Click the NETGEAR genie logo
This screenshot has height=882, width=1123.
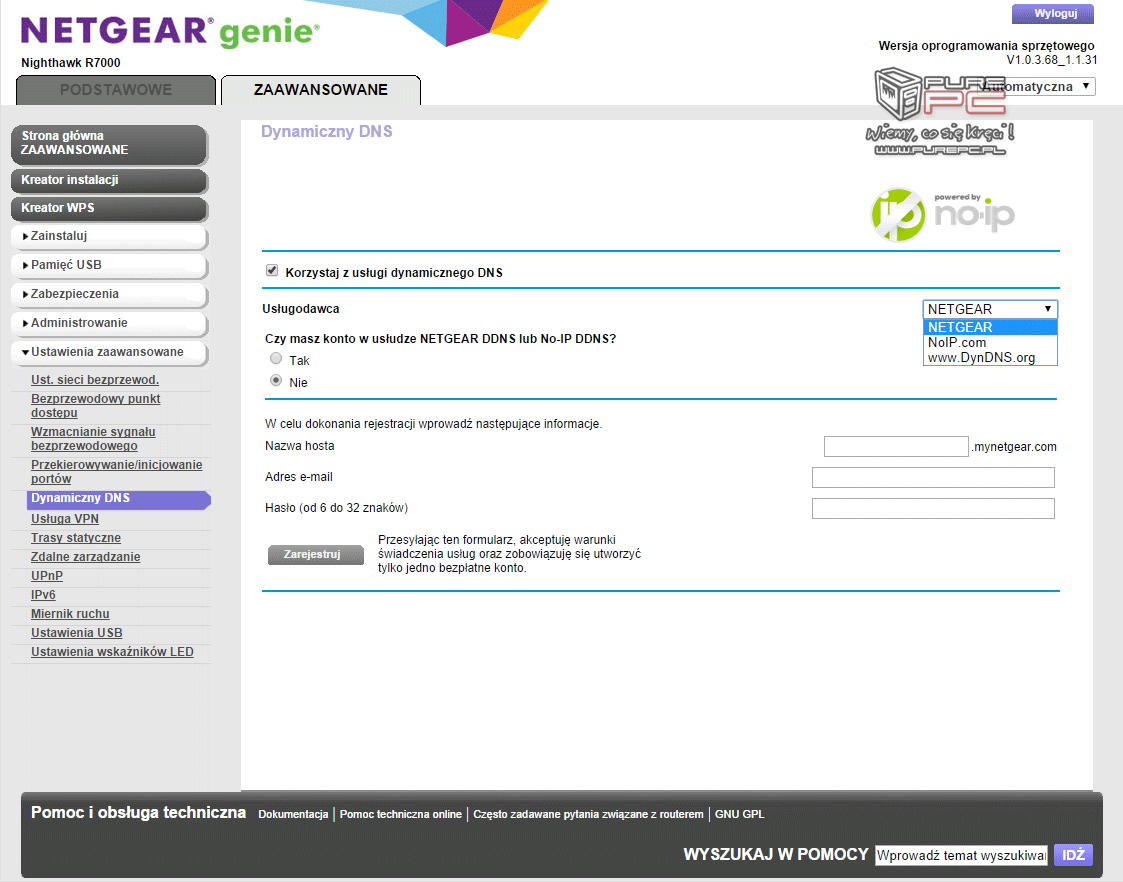click(x=170, y=32)
